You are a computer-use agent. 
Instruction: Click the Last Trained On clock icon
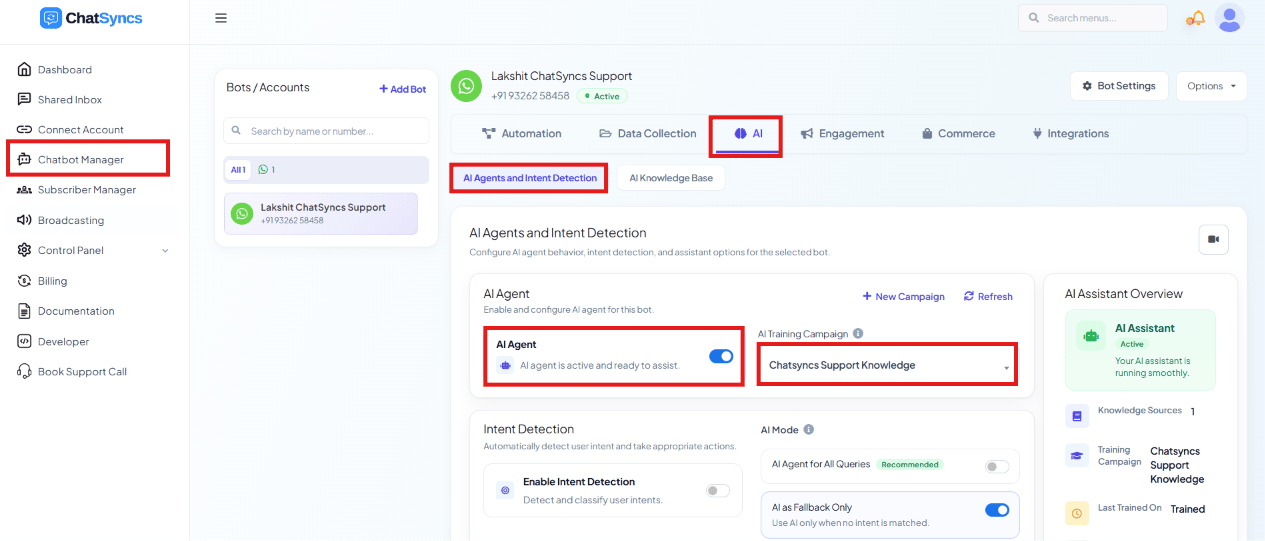[1076, 513]
